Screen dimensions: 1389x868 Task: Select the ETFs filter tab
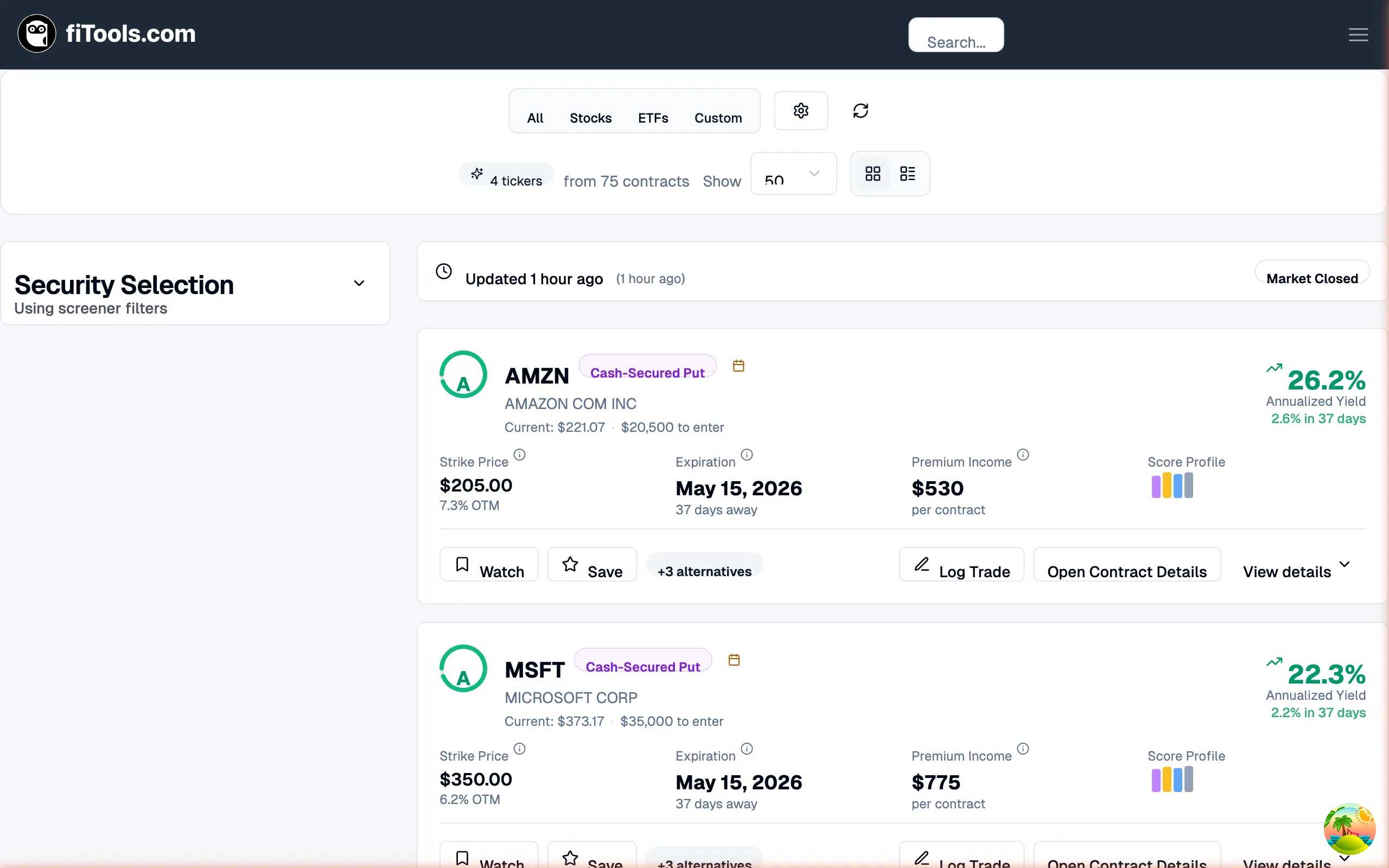[x=653, y=118]
